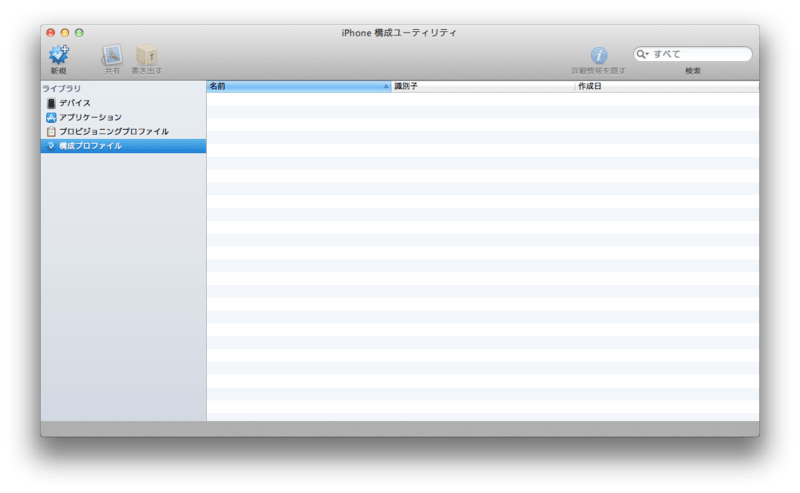Click the 書き出す (Export) box icon
This screenshot has width=800, height=493.
(x=147, y=55)
